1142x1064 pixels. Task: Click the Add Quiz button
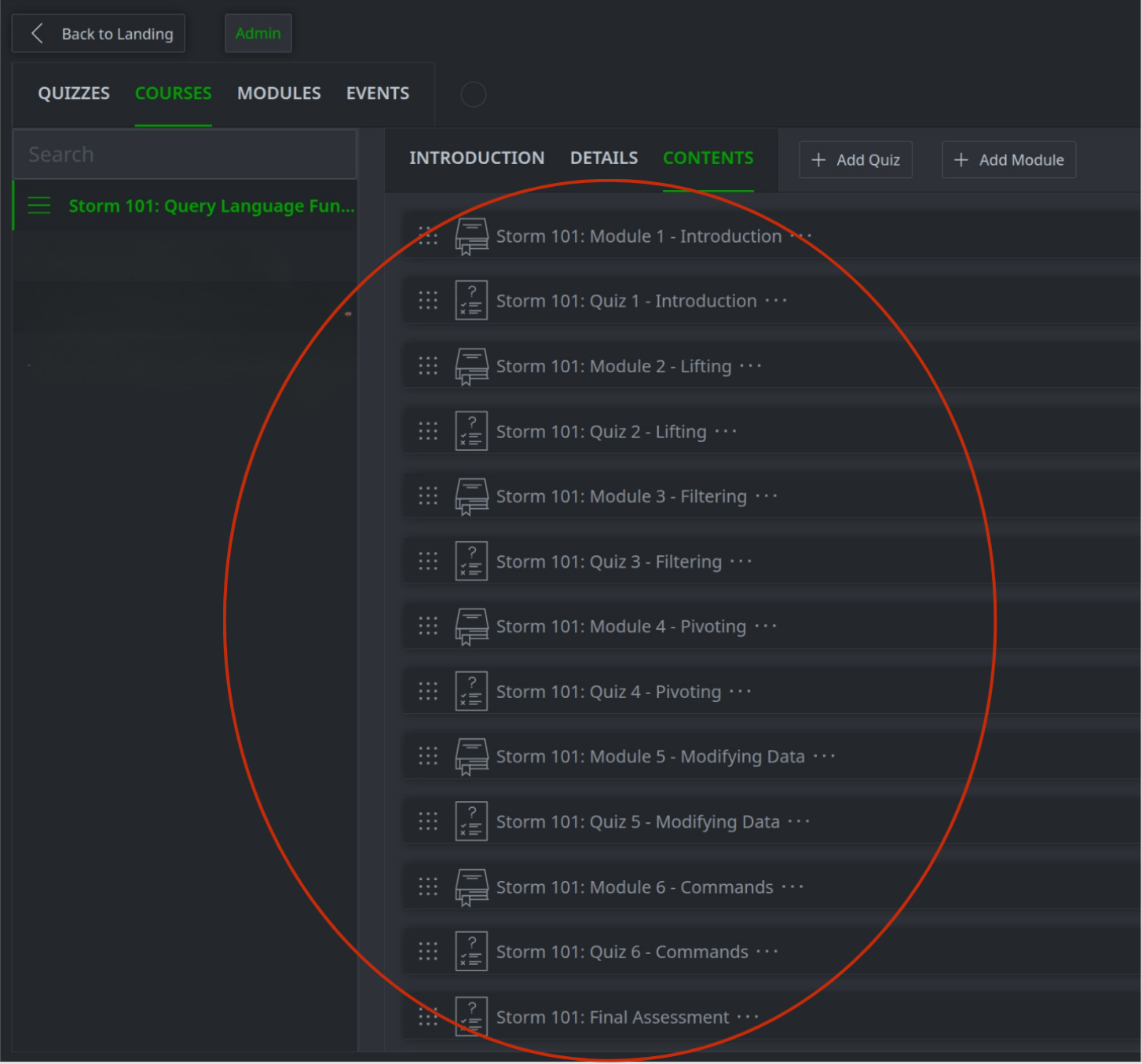(855, 160)
